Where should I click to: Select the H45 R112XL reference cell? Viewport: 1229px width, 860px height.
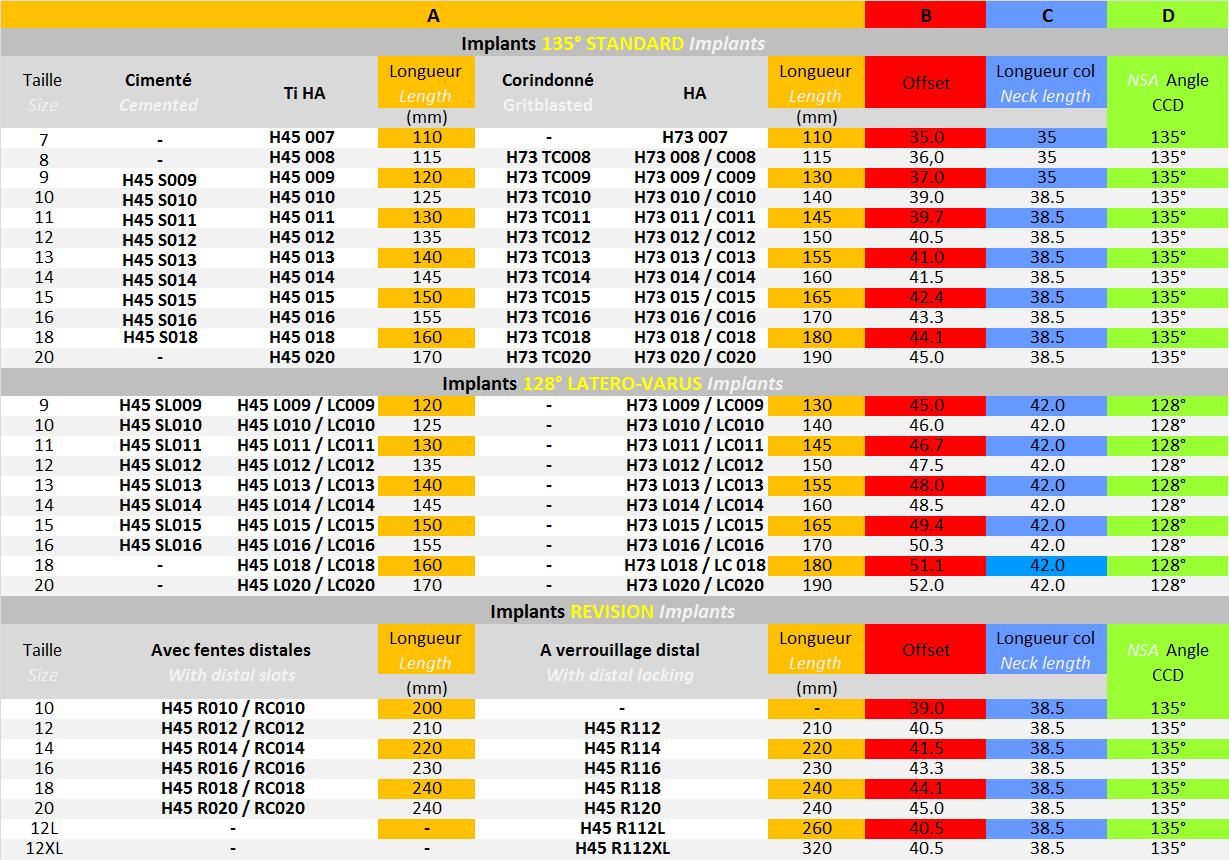click(622, 848)
